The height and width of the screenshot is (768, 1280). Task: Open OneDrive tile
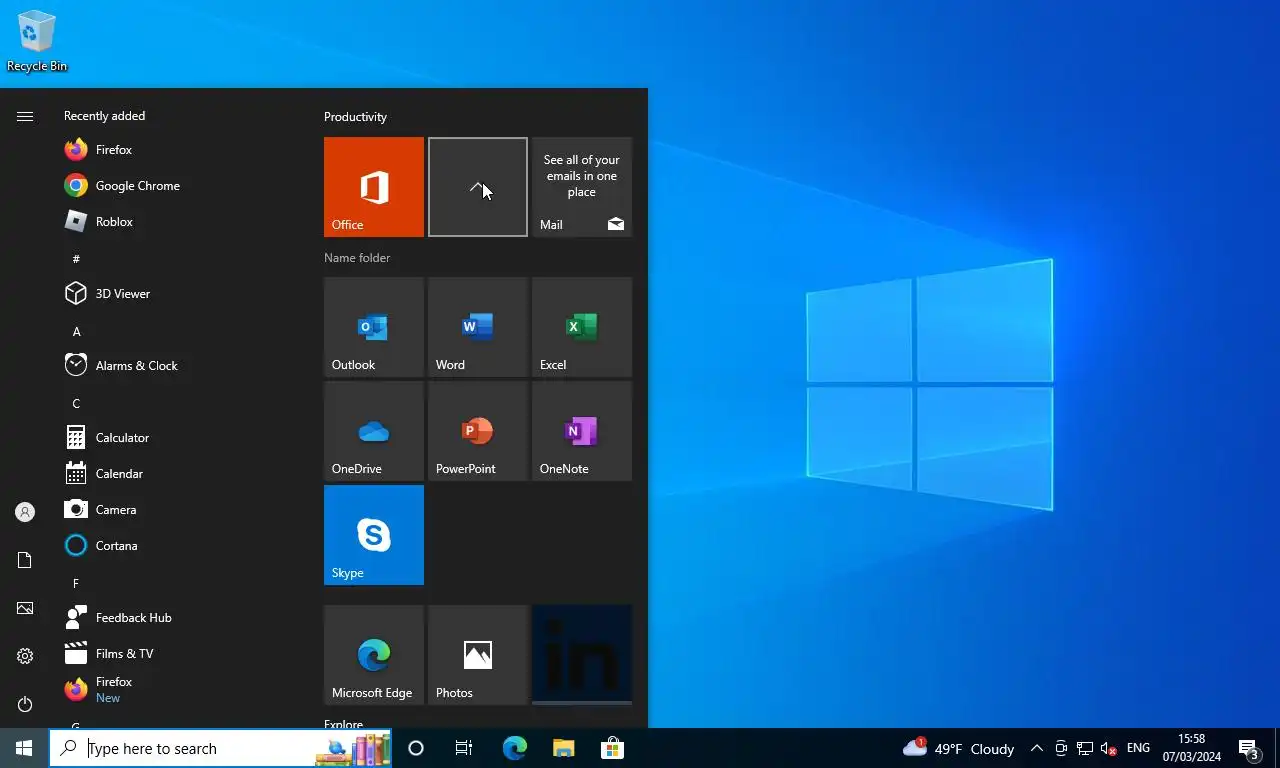click(374, 431)
